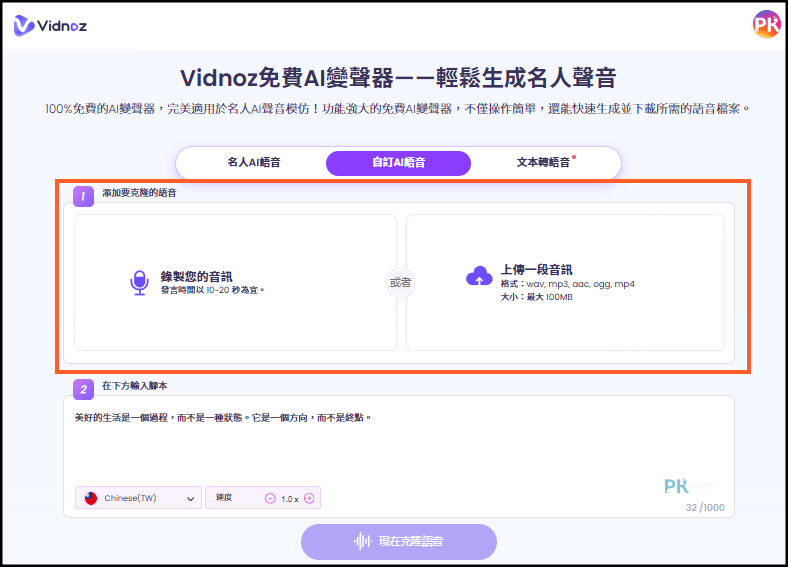Viewport: 788px width, 567px height.
Task: Choose the 上傳一段音訊 upload option
Action: pyautogui.click(x=565, y=282)
